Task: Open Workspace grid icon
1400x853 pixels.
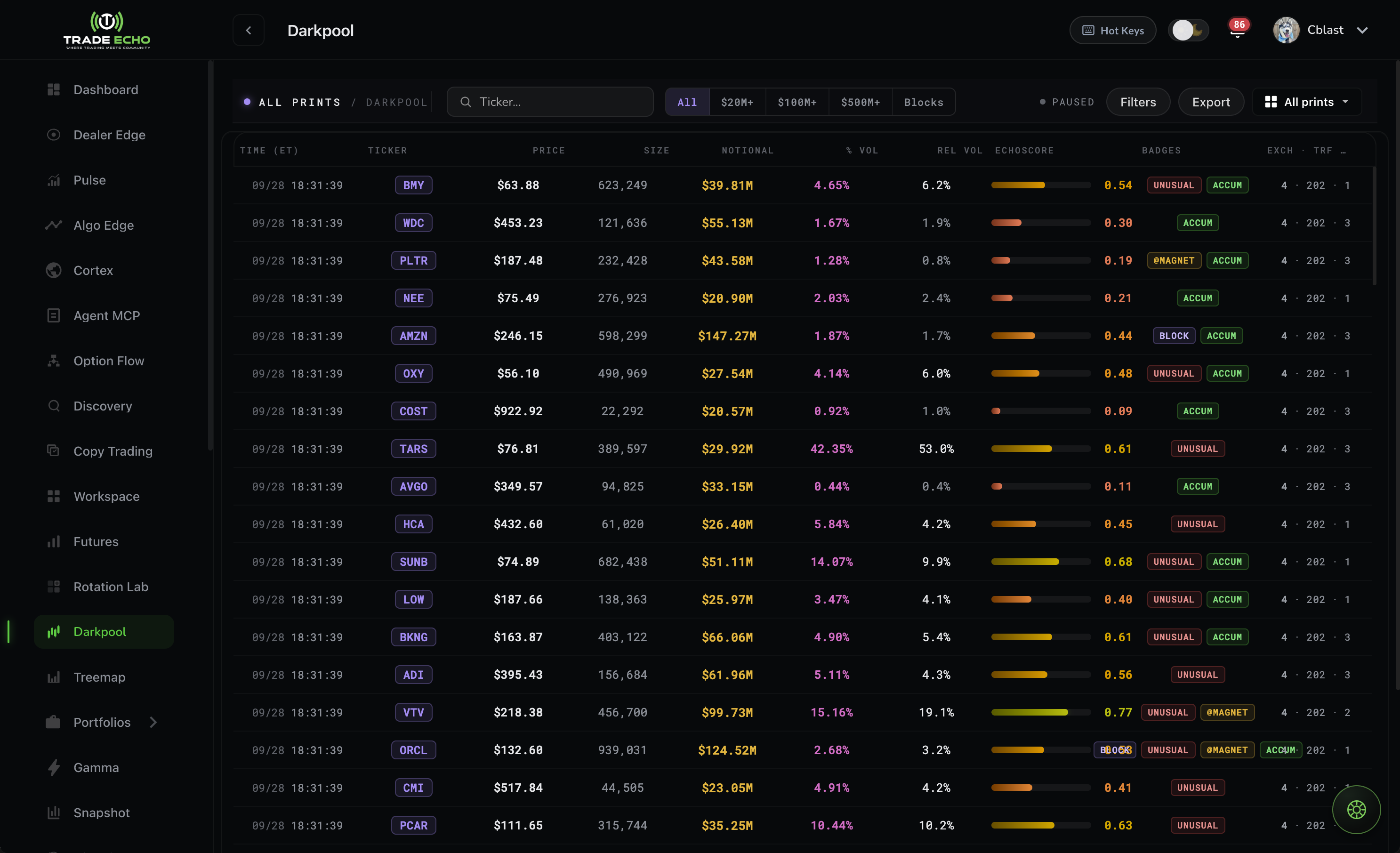Action: (53, 496)
